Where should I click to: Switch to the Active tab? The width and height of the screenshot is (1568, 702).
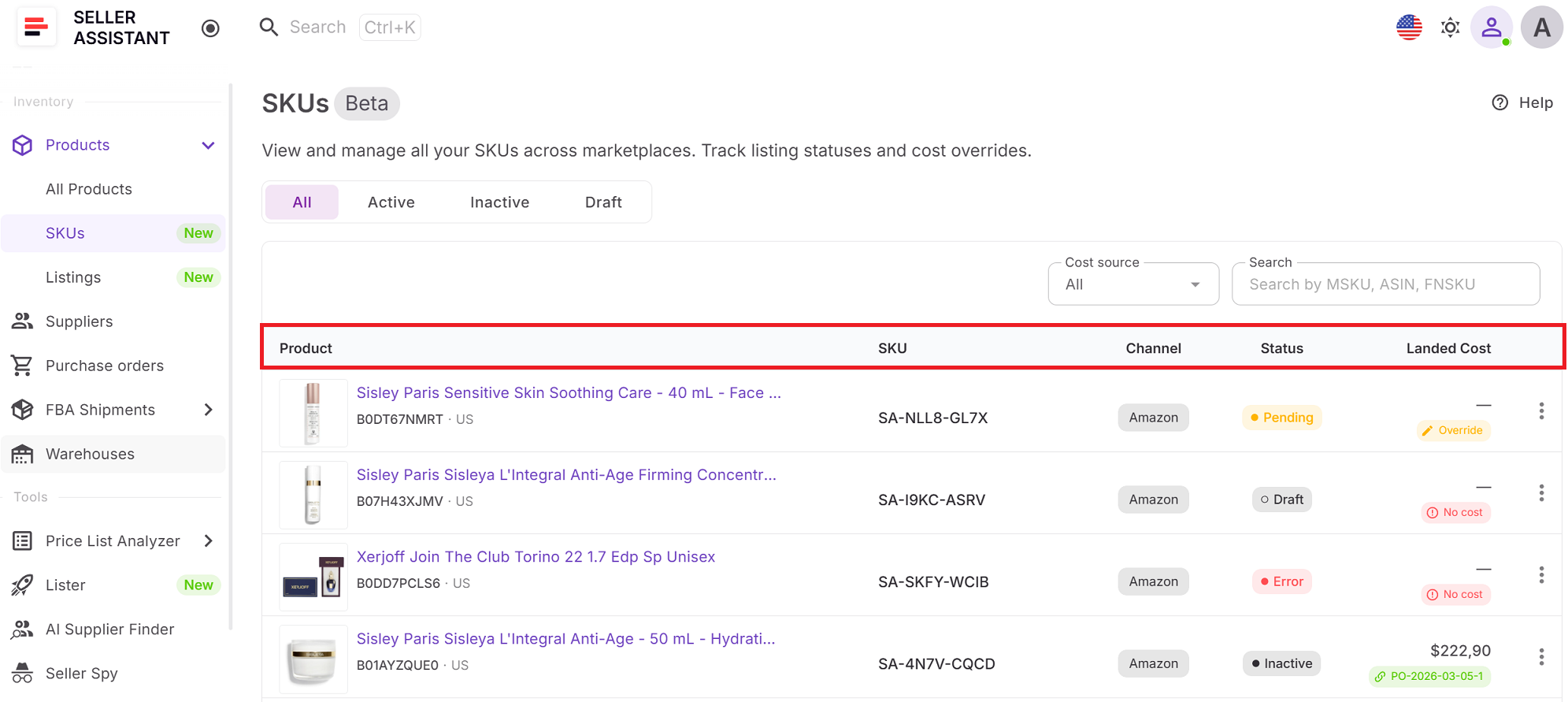coord(391,202)
